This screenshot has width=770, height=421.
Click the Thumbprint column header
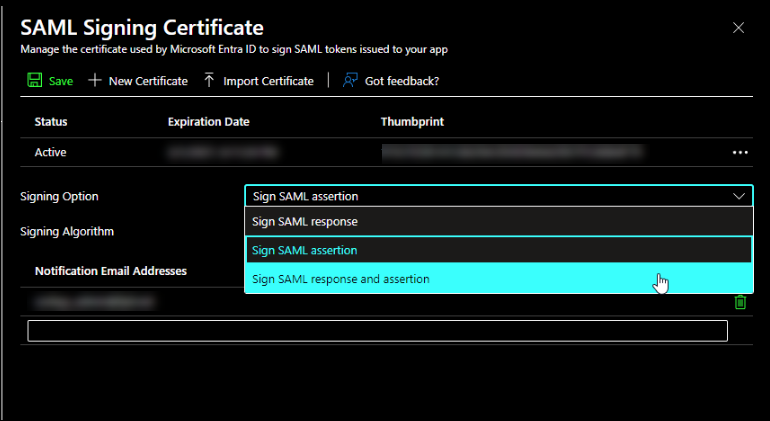[412, 122]
